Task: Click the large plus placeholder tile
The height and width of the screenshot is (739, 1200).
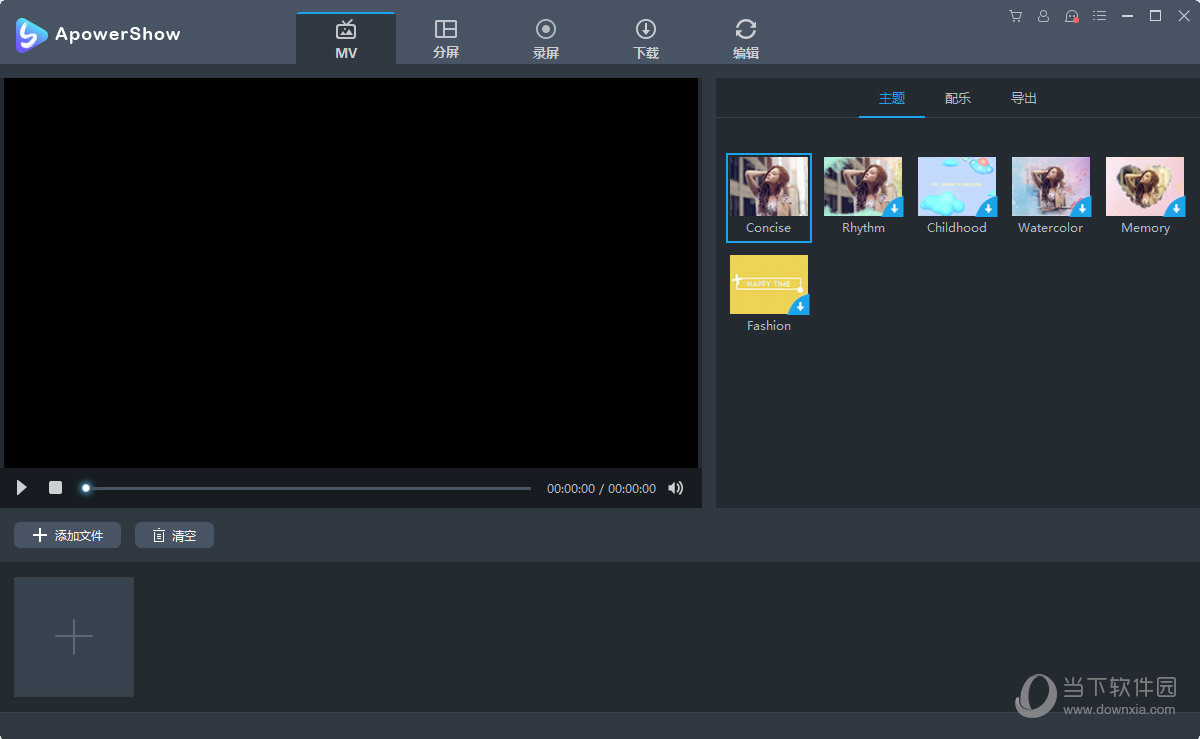Action: click(74, 637)
